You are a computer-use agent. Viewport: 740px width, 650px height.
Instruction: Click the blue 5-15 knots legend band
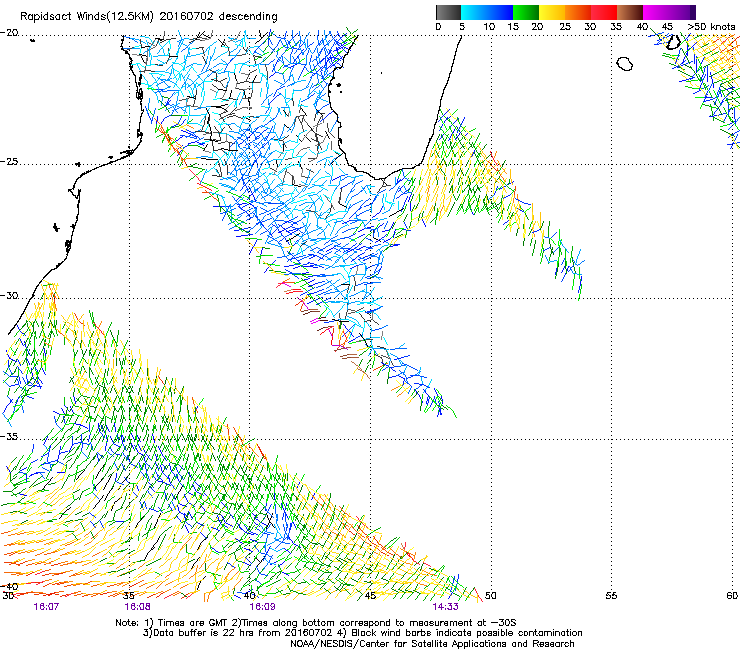click(487, 12)
